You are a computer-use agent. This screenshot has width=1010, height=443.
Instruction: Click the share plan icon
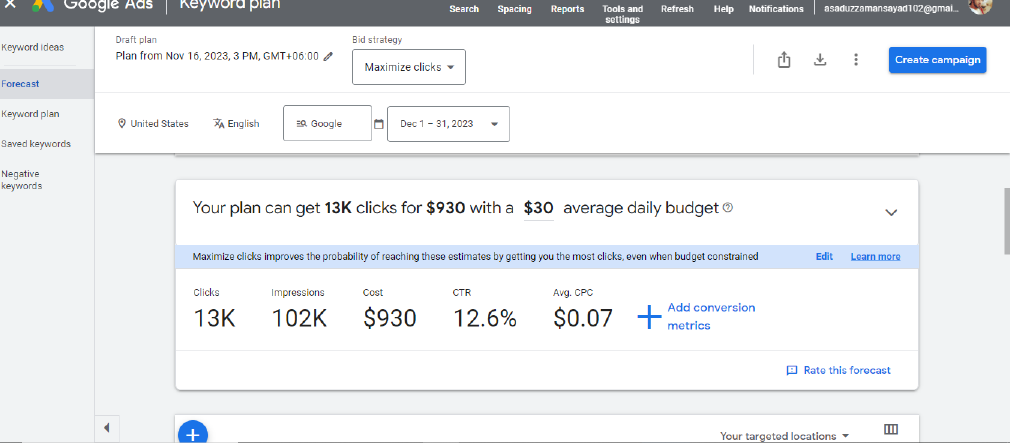point(783,60)
